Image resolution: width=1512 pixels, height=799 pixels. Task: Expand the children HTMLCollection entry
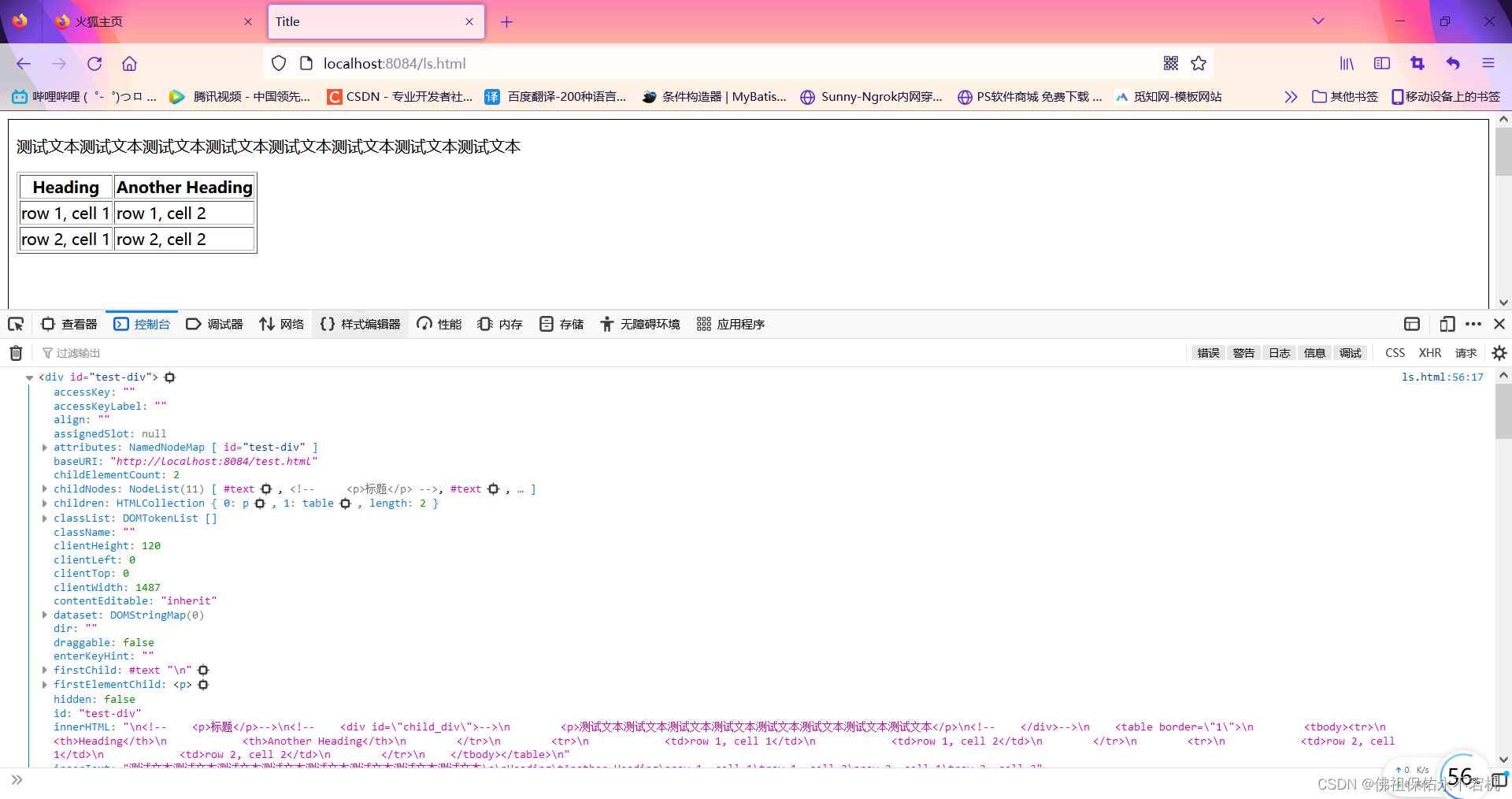45,504
